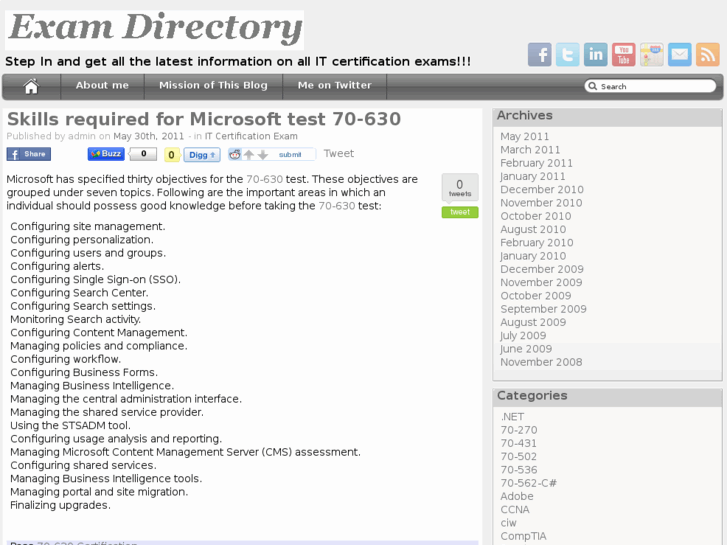Open Mission of This Blog page
Screen dimensions: 727x545
[x=213, y=85]
